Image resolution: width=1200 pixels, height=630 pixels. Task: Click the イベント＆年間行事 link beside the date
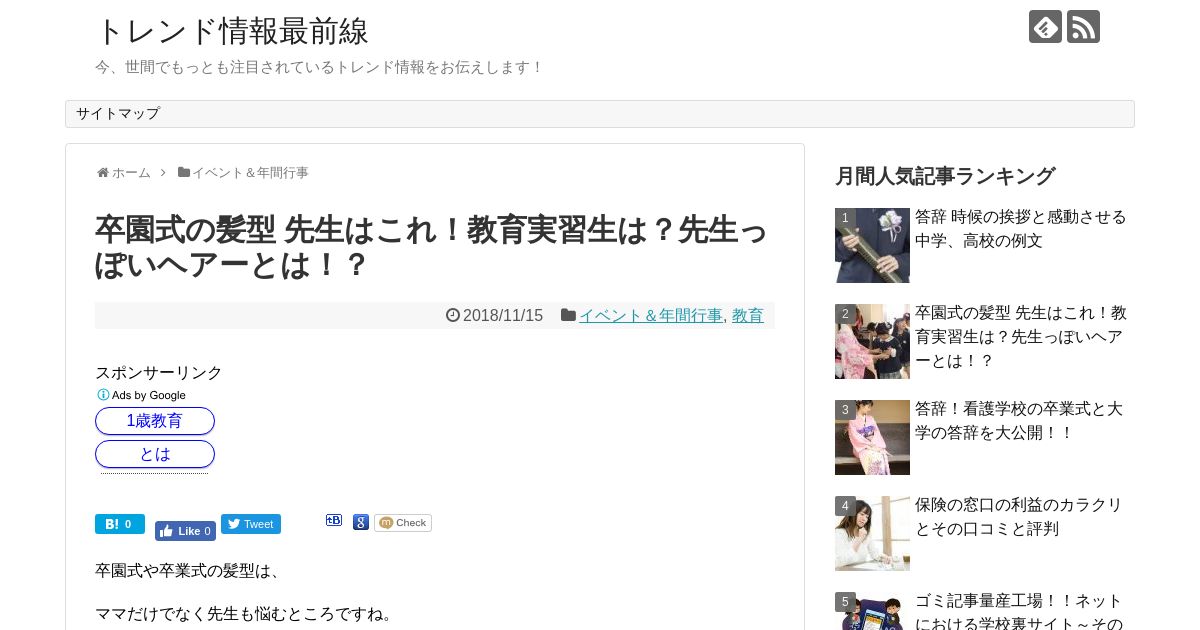tap(651, 316)
